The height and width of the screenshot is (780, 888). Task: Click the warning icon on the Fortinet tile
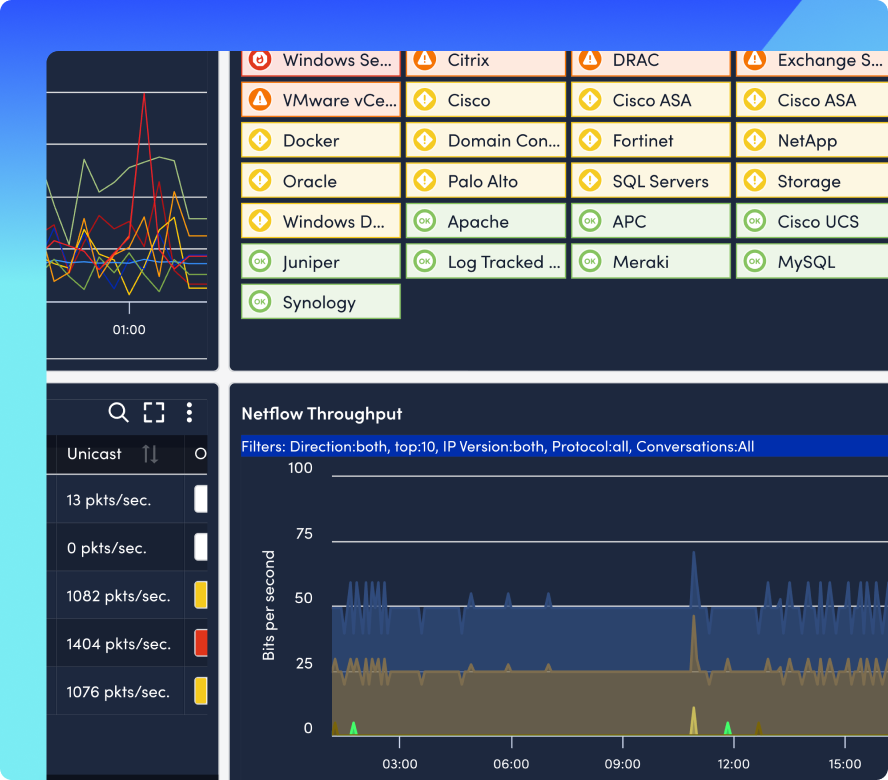click(x=590, y=140)
